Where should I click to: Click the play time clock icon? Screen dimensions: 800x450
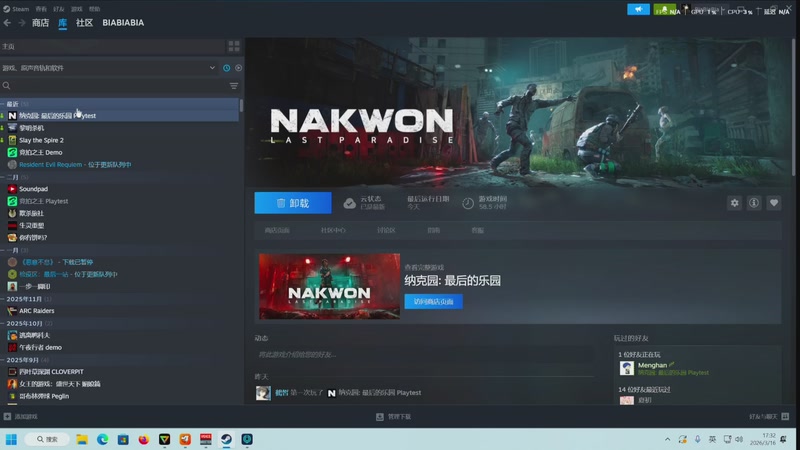click(467, 203)
